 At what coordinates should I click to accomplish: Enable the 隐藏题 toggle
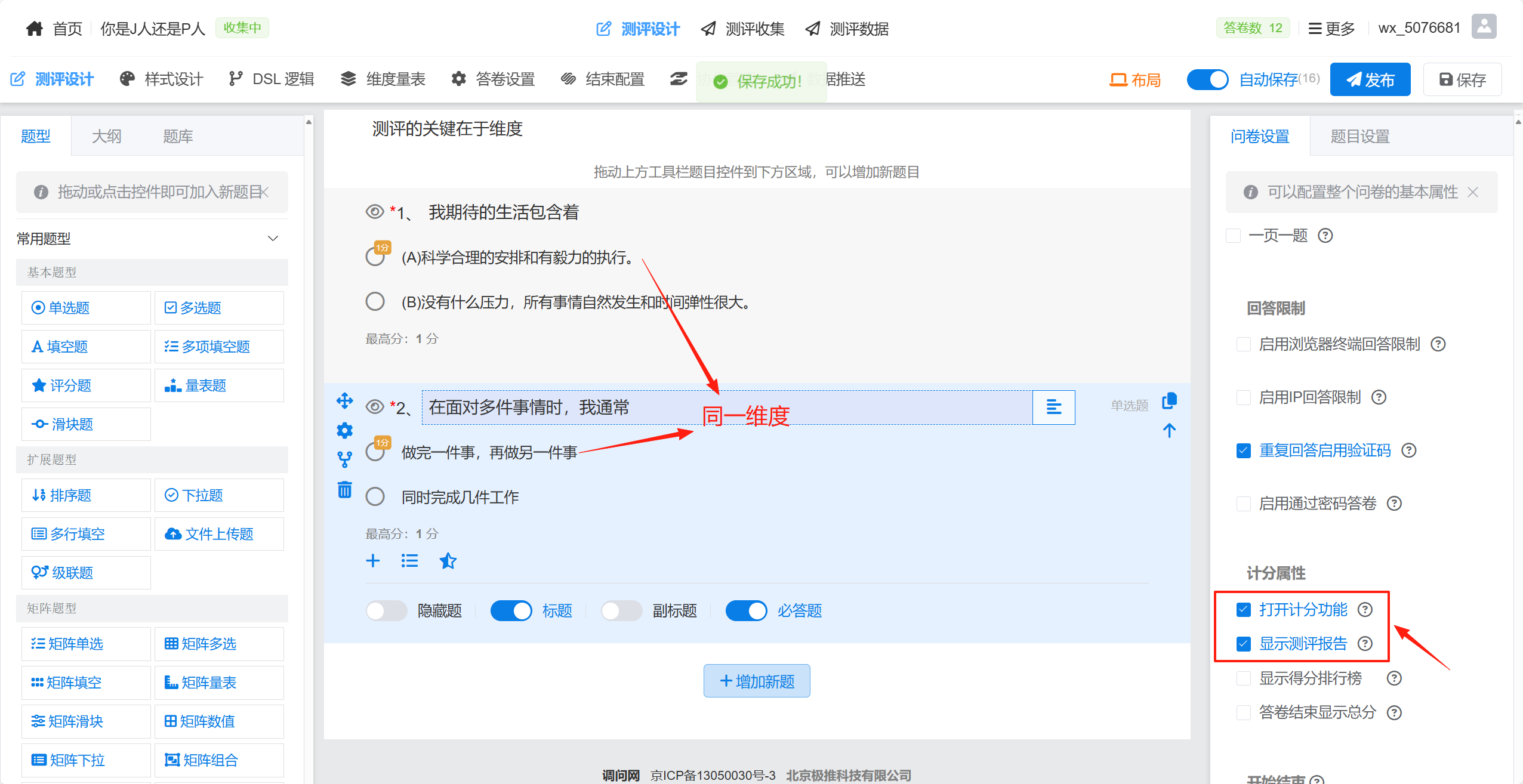click(x=386, y=611)
